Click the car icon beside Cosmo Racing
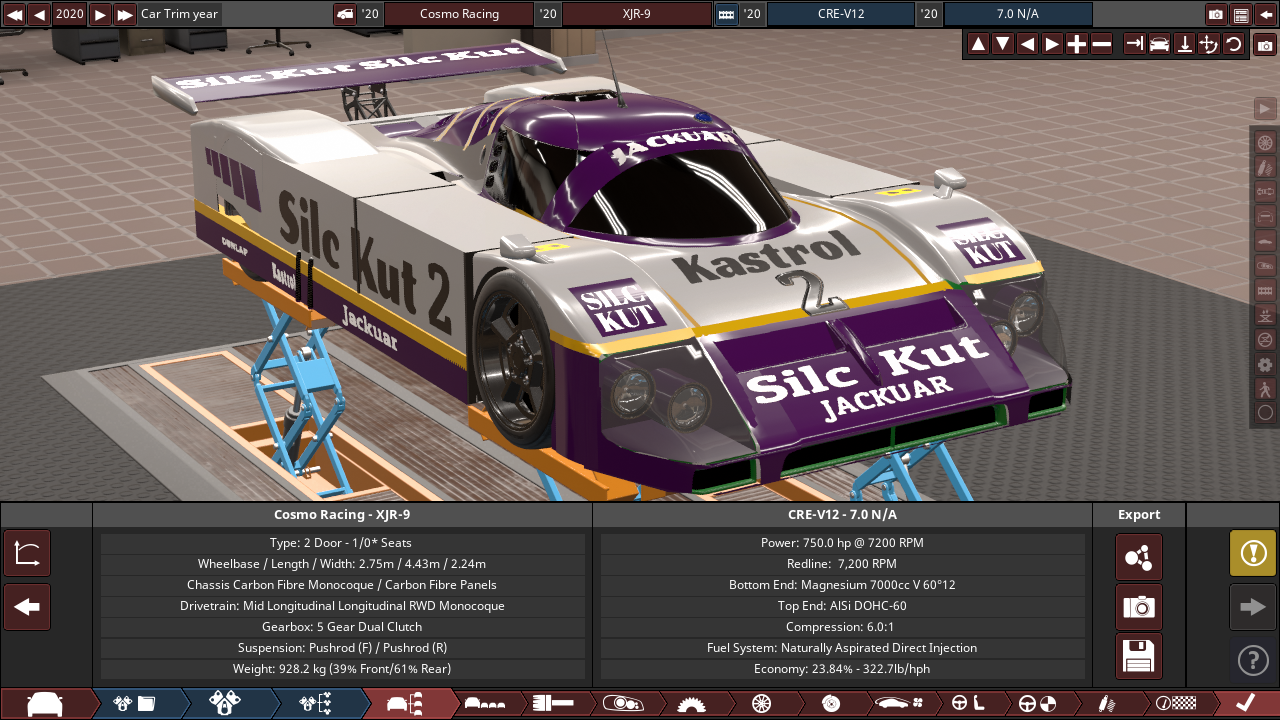The image size is (1280, 720). 345,14
